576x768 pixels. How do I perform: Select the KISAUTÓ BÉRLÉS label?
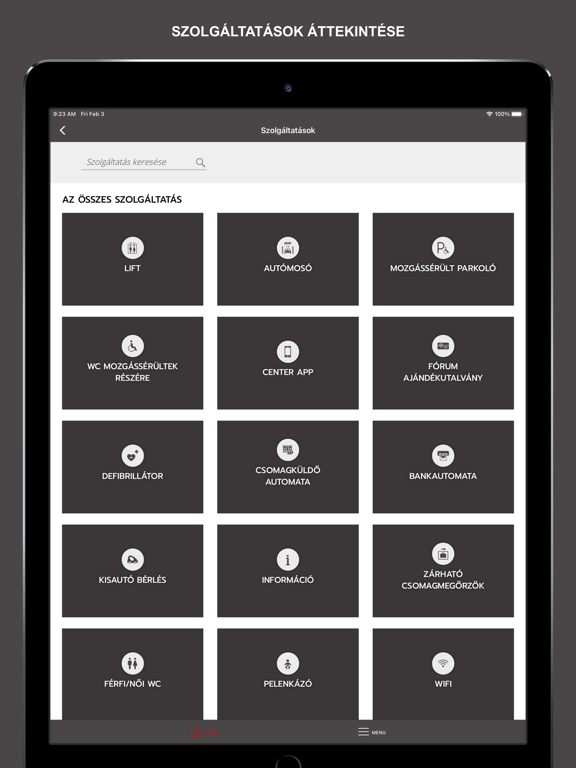pyautogui.click(x=132, y=579)
